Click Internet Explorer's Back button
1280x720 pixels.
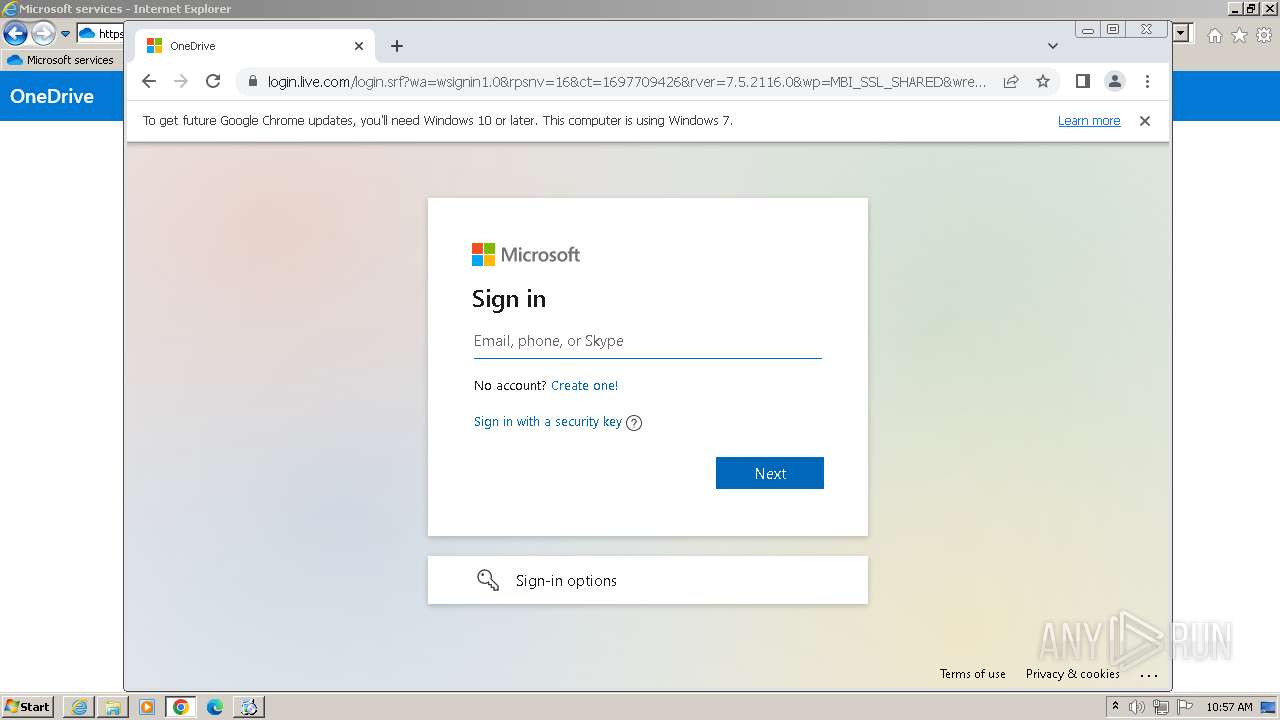pos(15,34)
